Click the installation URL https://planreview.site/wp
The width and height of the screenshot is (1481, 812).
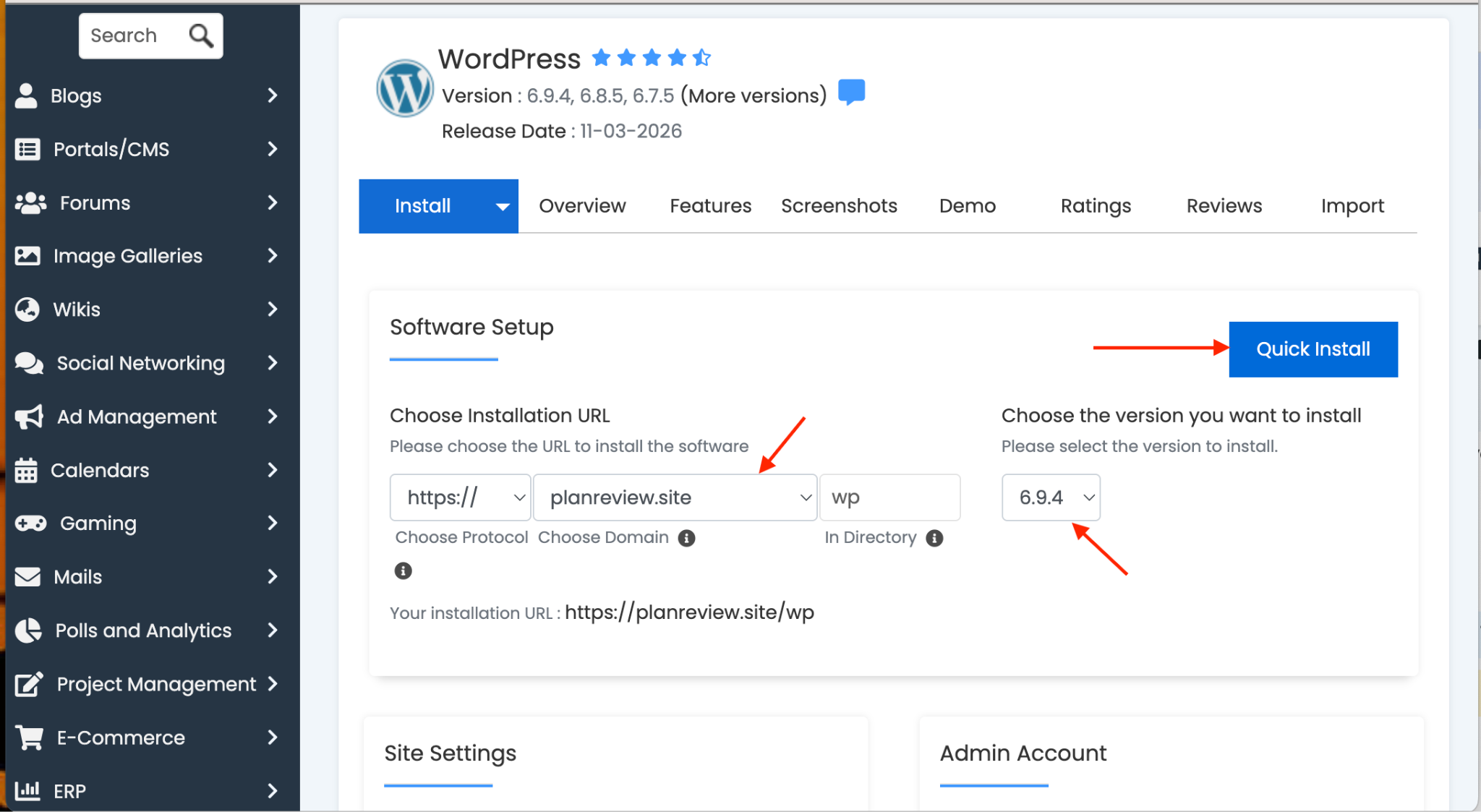(x=689, y=612)
